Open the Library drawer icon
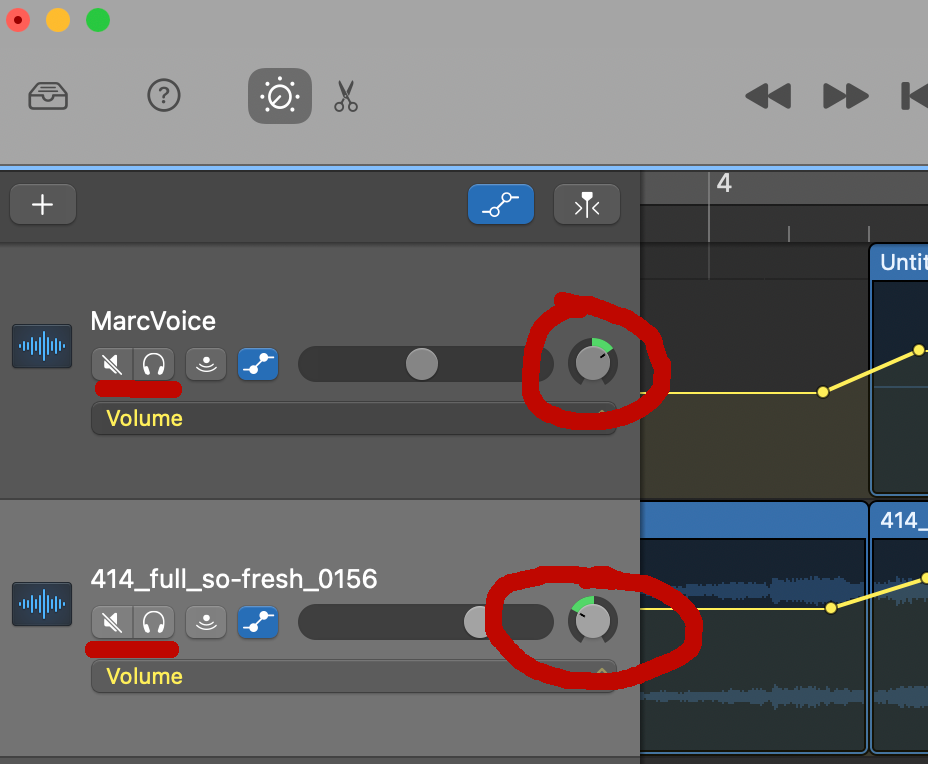928x764 pixels. pyautogui.click(x=47, y=96)
